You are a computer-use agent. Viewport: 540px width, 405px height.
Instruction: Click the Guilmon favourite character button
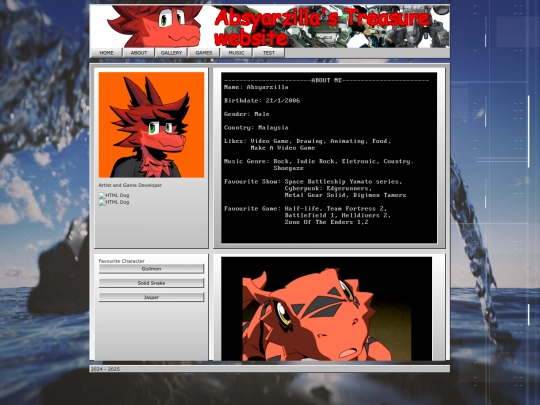[x=151, y=269]
